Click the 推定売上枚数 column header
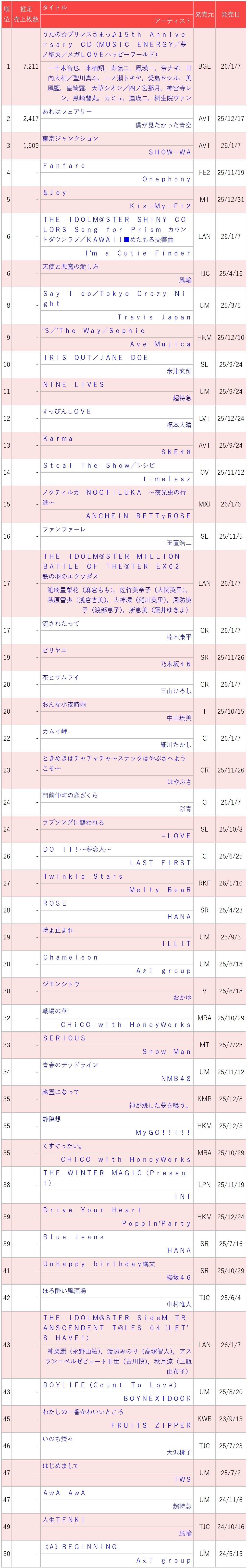Screen dimensions: 247x1568 [x=26, y=14]
